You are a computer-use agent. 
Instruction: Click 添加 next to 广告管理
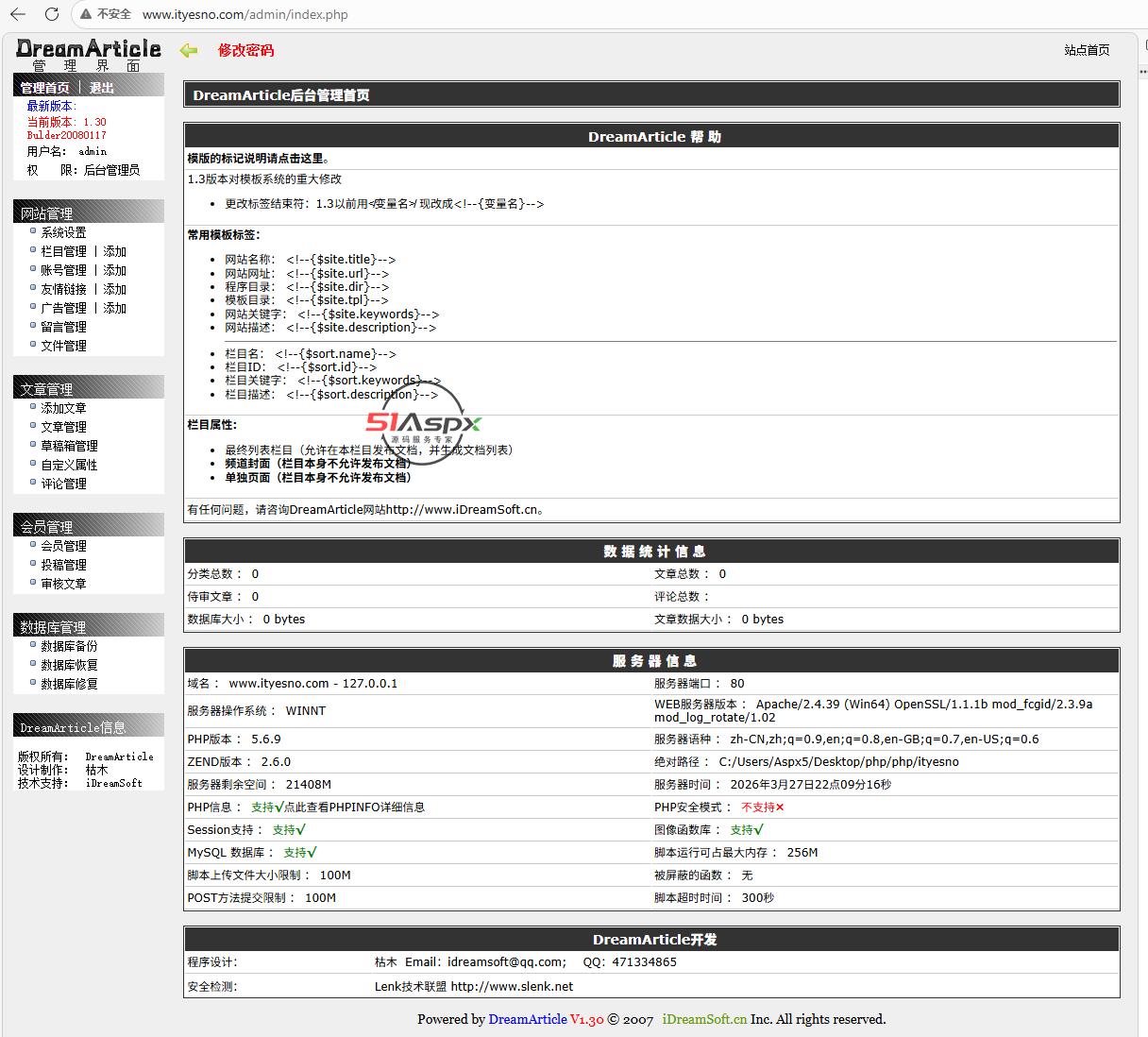[x=115, y=308]
